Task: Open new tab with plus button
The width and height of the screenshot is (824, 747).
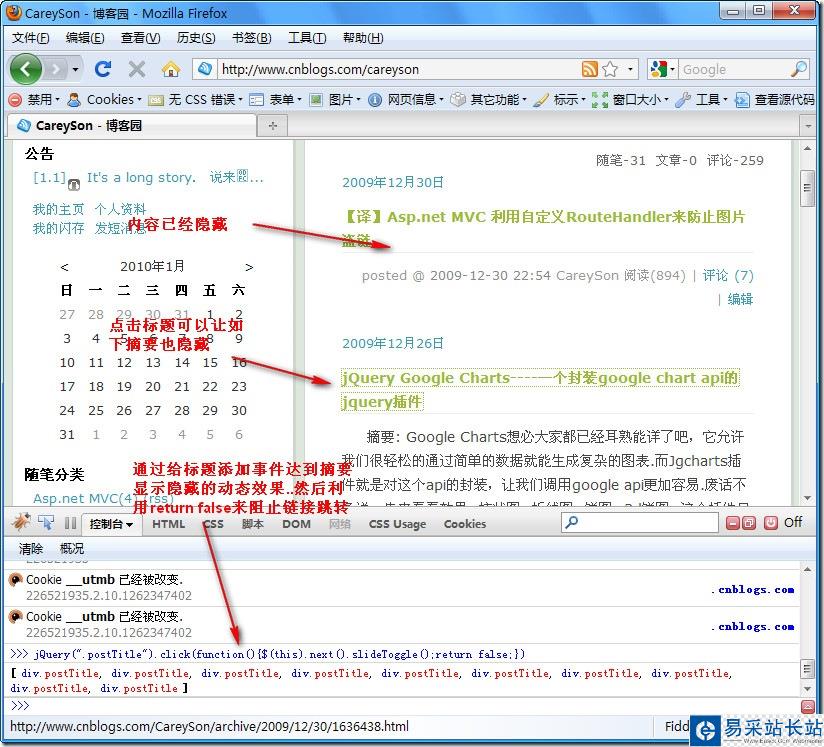Action: pos(273,126)
